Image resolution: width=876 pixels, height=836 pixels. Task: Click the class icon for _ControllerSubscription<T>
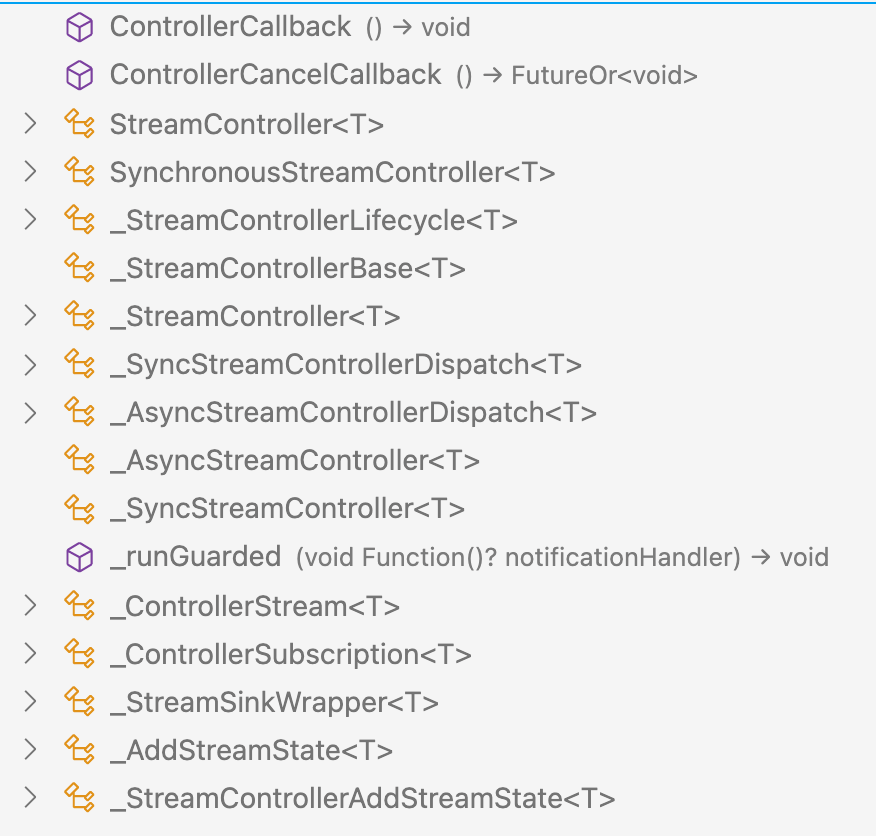pos(79,653)
